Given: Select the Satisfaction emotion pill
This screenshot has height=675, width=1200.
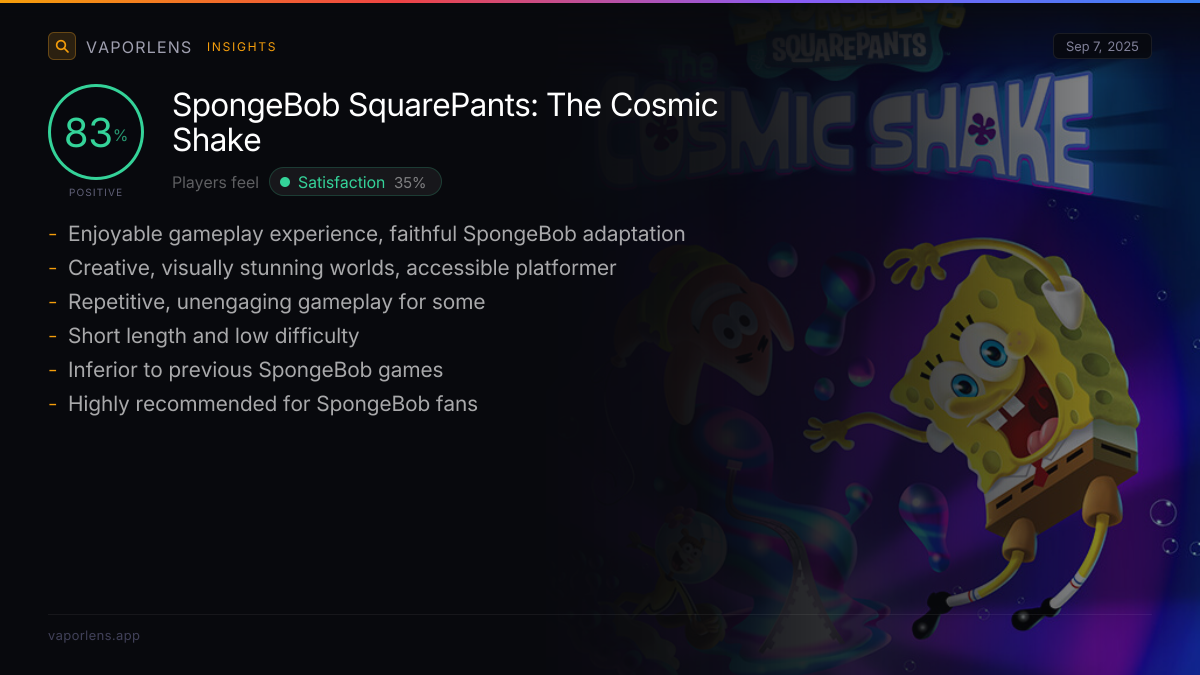Looking at the screenshot, I should point(355,182).
